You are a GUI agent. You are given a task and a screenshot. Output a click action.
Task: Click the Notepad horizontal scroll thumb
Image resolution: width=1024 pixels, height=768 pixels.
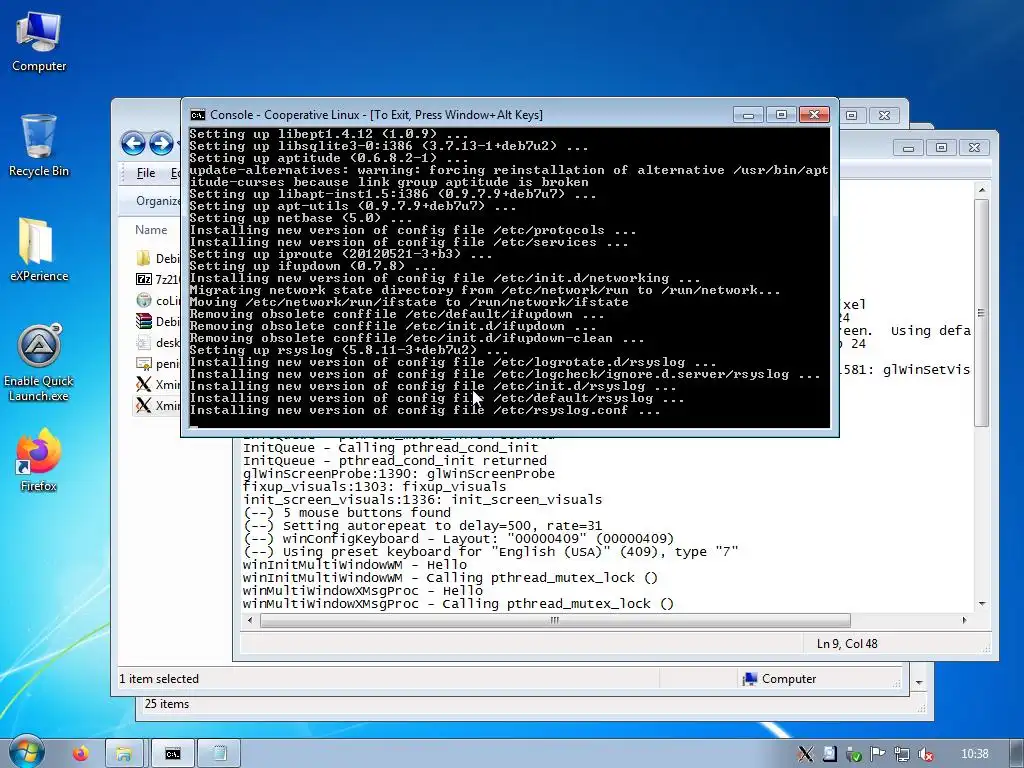coord(554,620)
